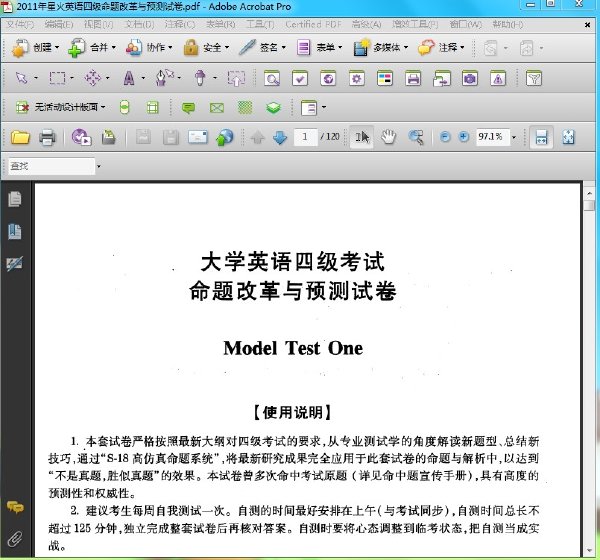Open the Bookmarks panel in sidebar
The image size is (600, 560).
15,232
